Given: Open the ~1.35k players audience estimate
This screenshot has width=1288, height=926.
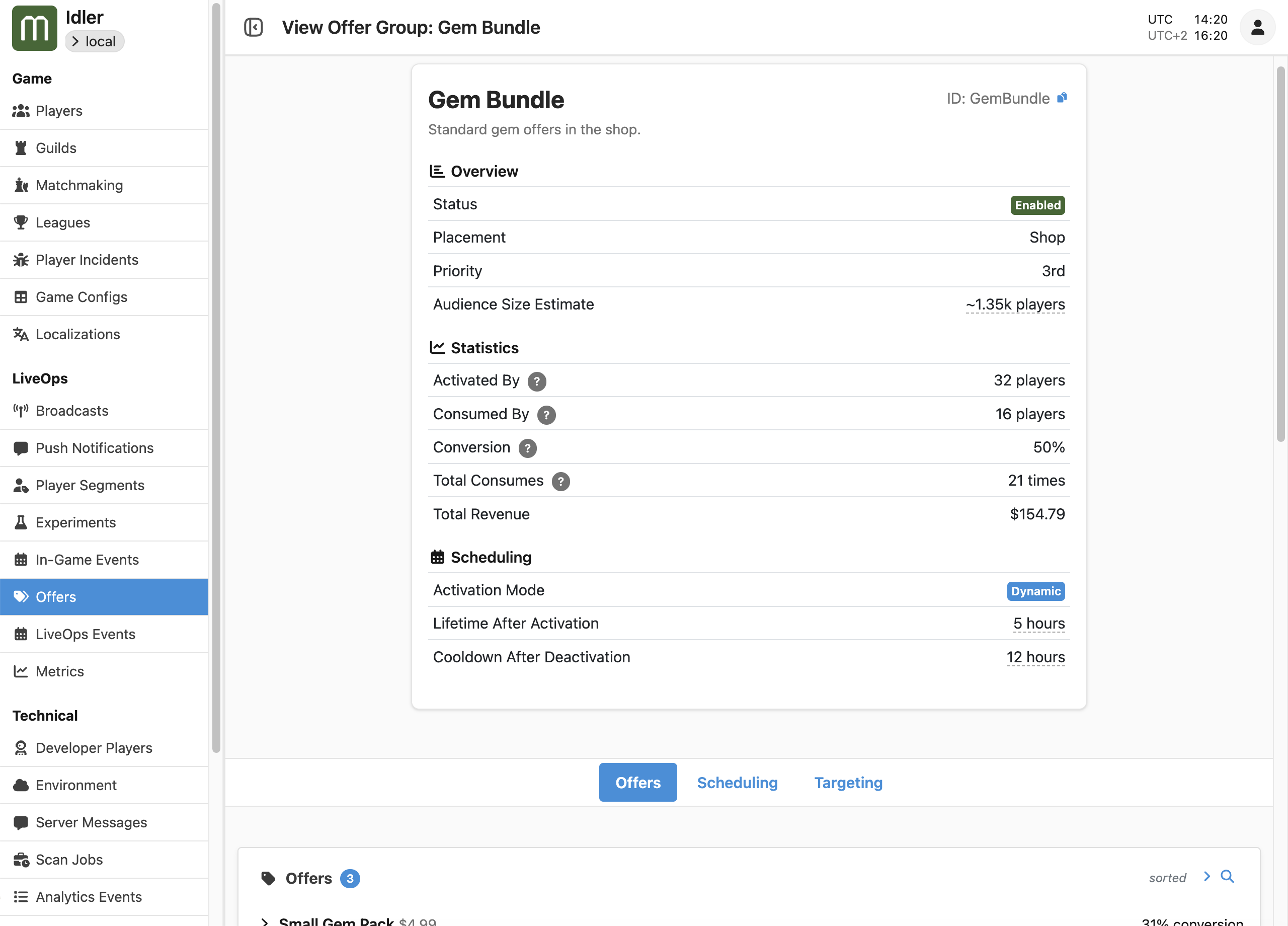Looking at the screenshot, I should (1015, 304).
